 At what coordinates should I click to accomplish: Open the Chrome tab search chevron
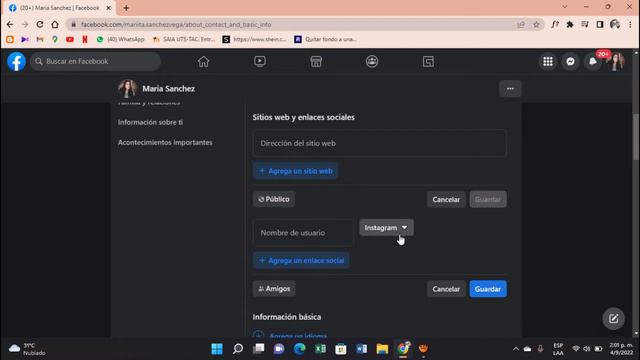564,7
